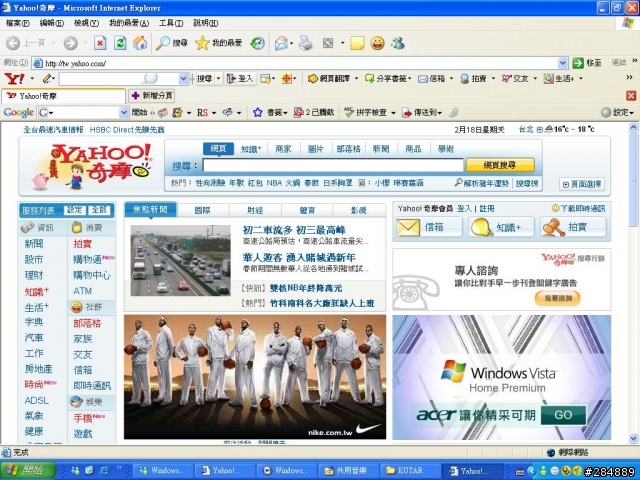640x480 pixels.
Task: Expand the Yahoo toolbar overflow chevron
Action: click(x=629, y=77)
